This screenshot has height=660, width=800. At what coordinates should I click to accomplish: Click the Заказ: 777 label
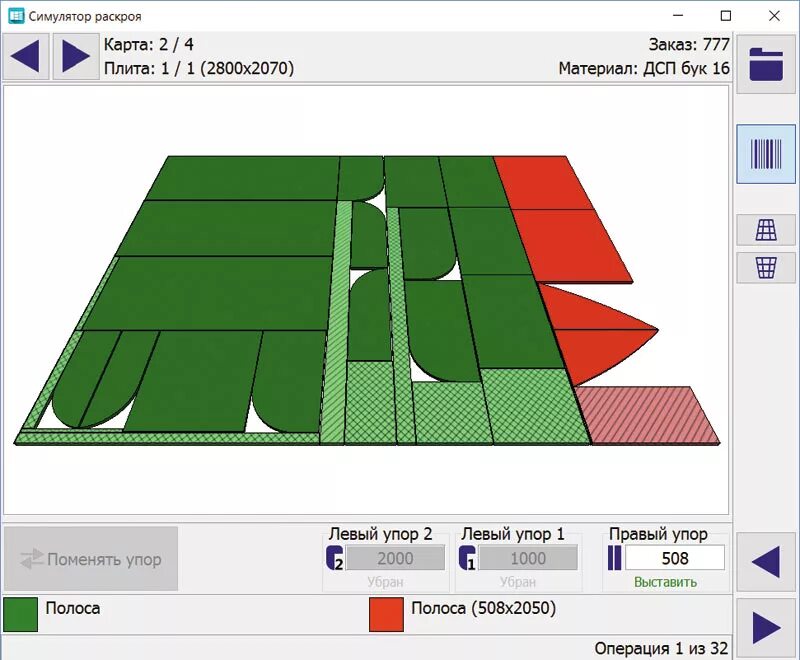[x=689, y=45]
